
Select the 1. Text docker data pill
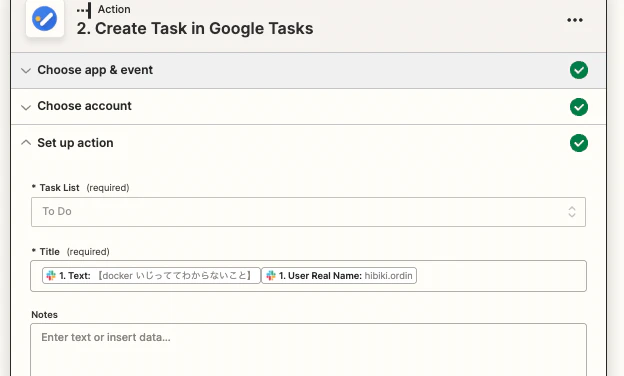click(x=151, y=275)
